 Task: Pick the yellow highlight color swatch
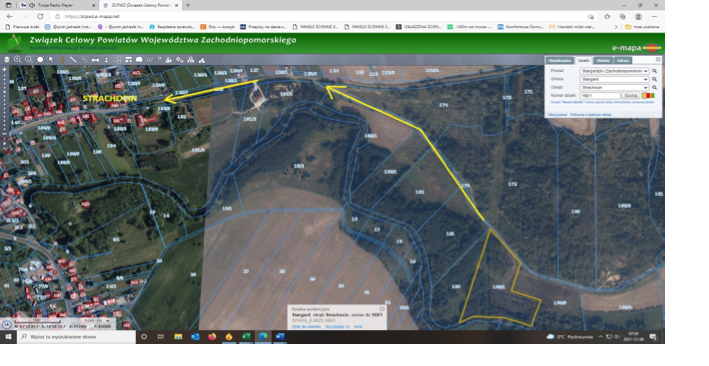(644, 95)
